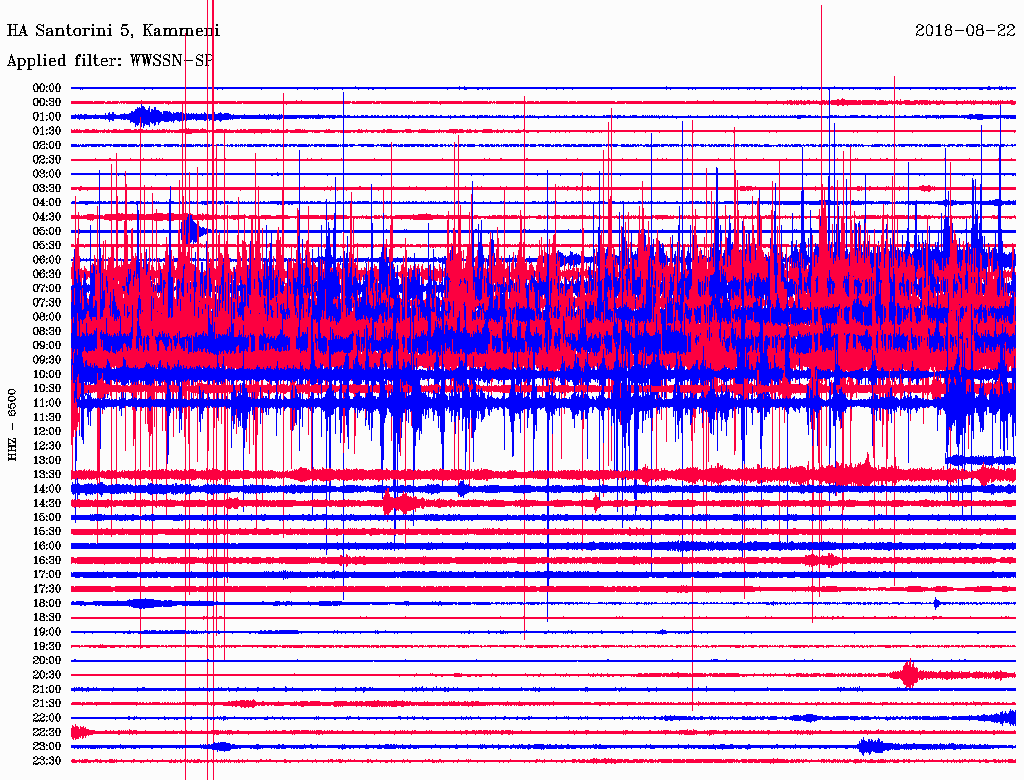Click the 20:30 time label
This screenshot has height=780, width=1024.
coord(47,675)
